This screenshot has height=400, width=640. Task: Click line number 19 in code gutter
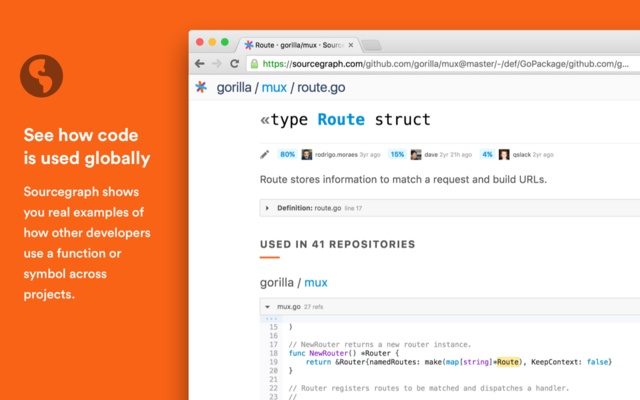point(273,362)
